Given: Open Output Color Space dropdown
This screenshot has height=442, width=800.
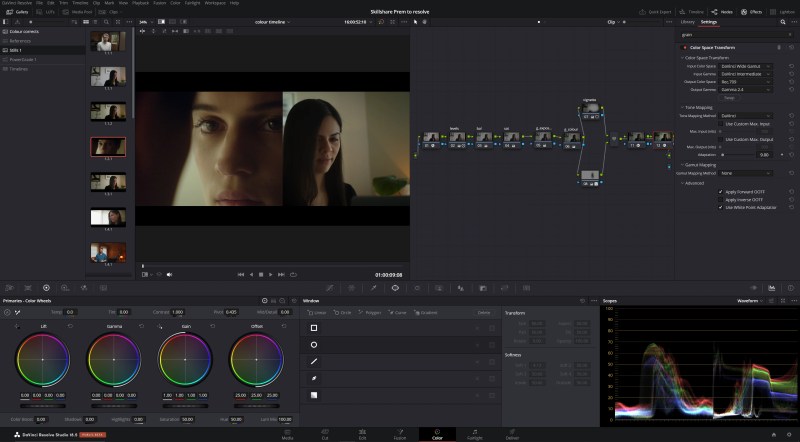Looking at the screenshot, I should (x=745, y=82).
